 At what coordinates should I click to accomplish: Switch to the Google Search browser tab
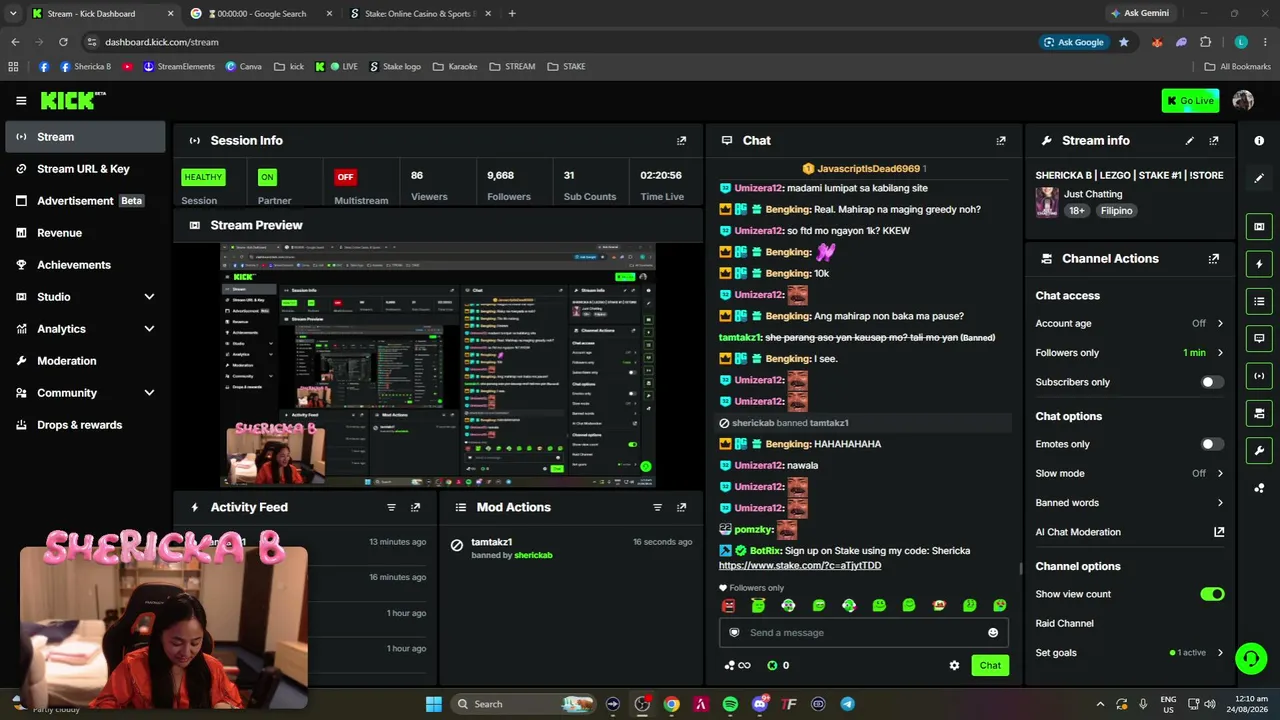tap(259, 14)
